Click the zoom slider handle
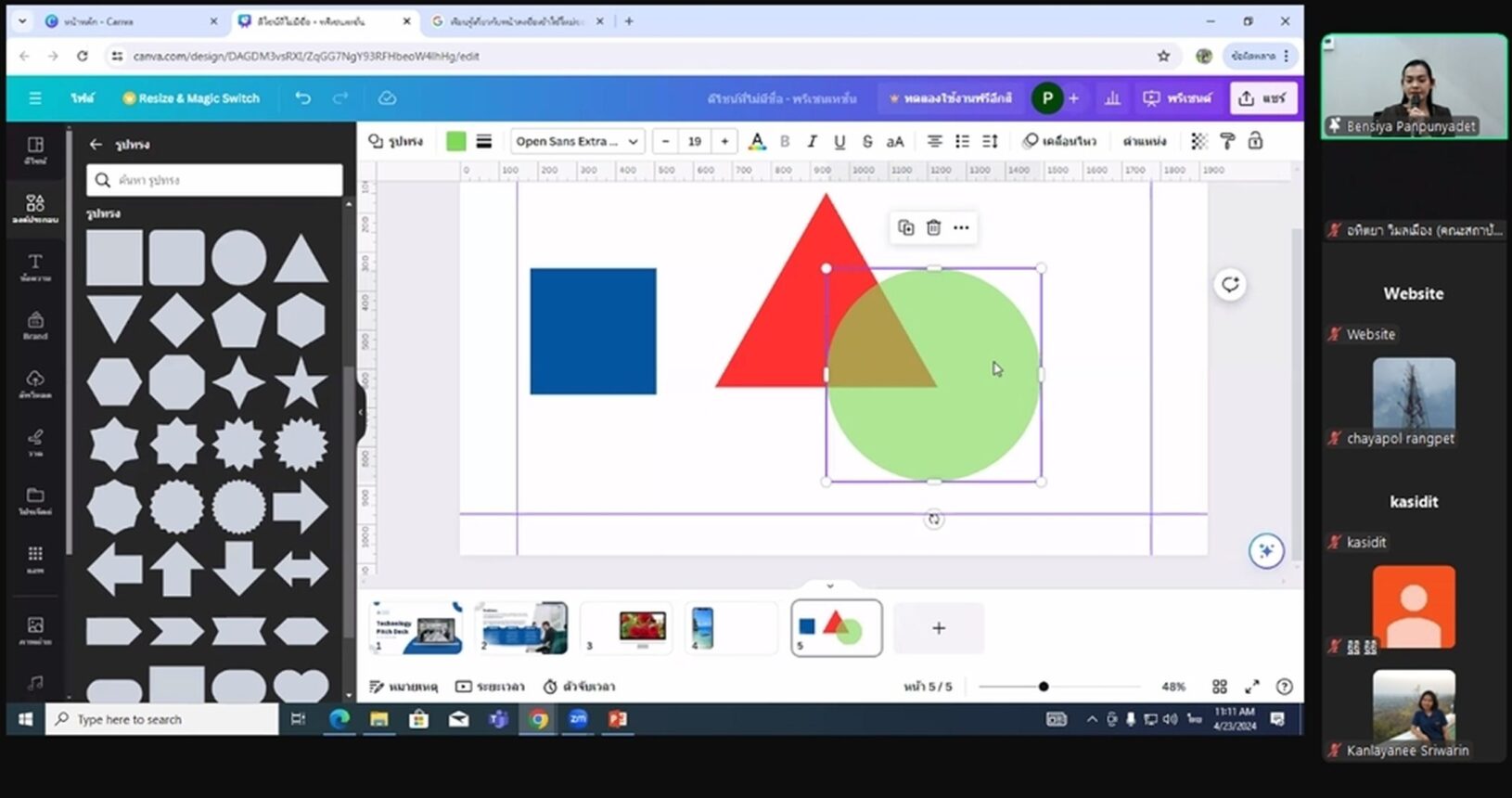The width and height of the screenshot is (1512, 798). pos(1044,687)
